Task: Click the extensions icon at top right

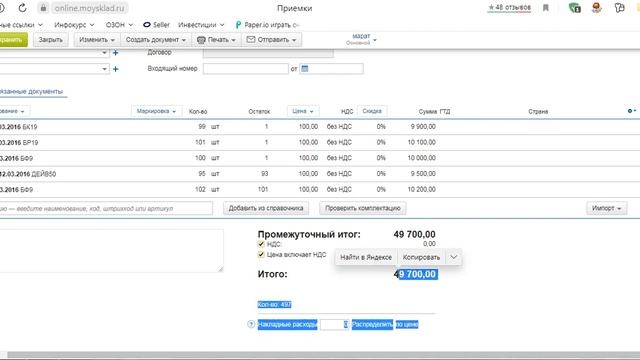Action: [619, 8]
